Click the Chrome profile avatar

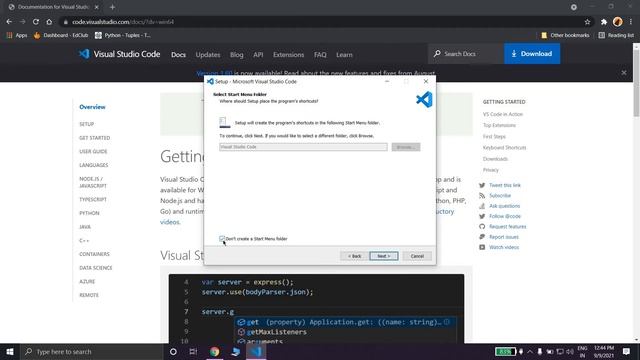point(618,22)
